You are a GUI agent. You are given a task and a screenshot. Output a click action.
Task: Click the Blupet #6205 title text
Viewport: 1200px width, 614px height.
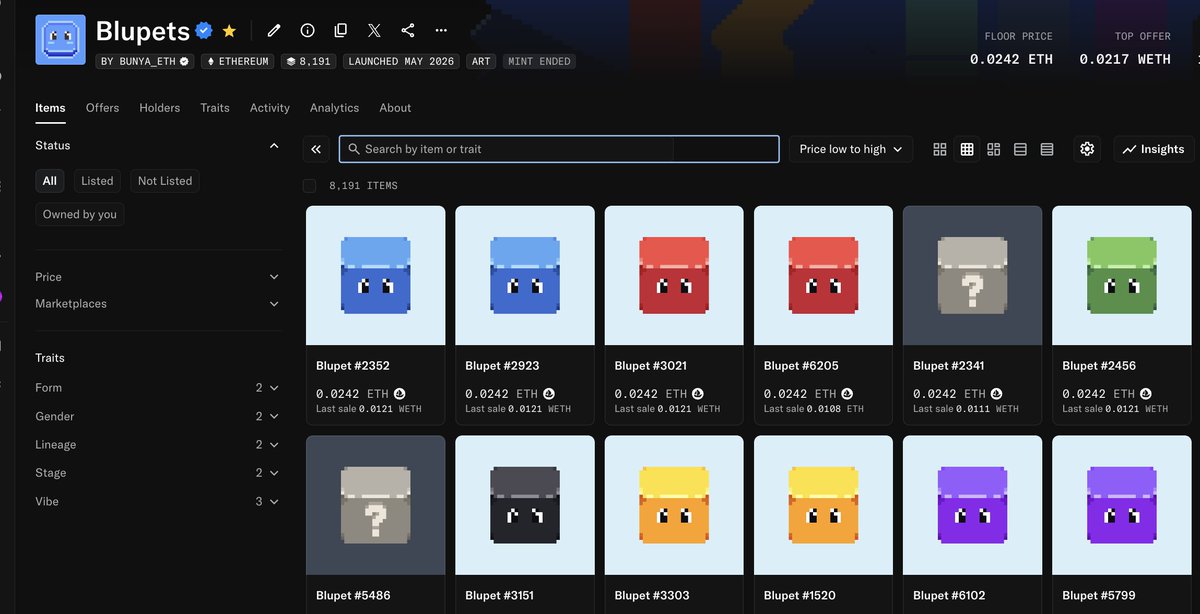799,366
